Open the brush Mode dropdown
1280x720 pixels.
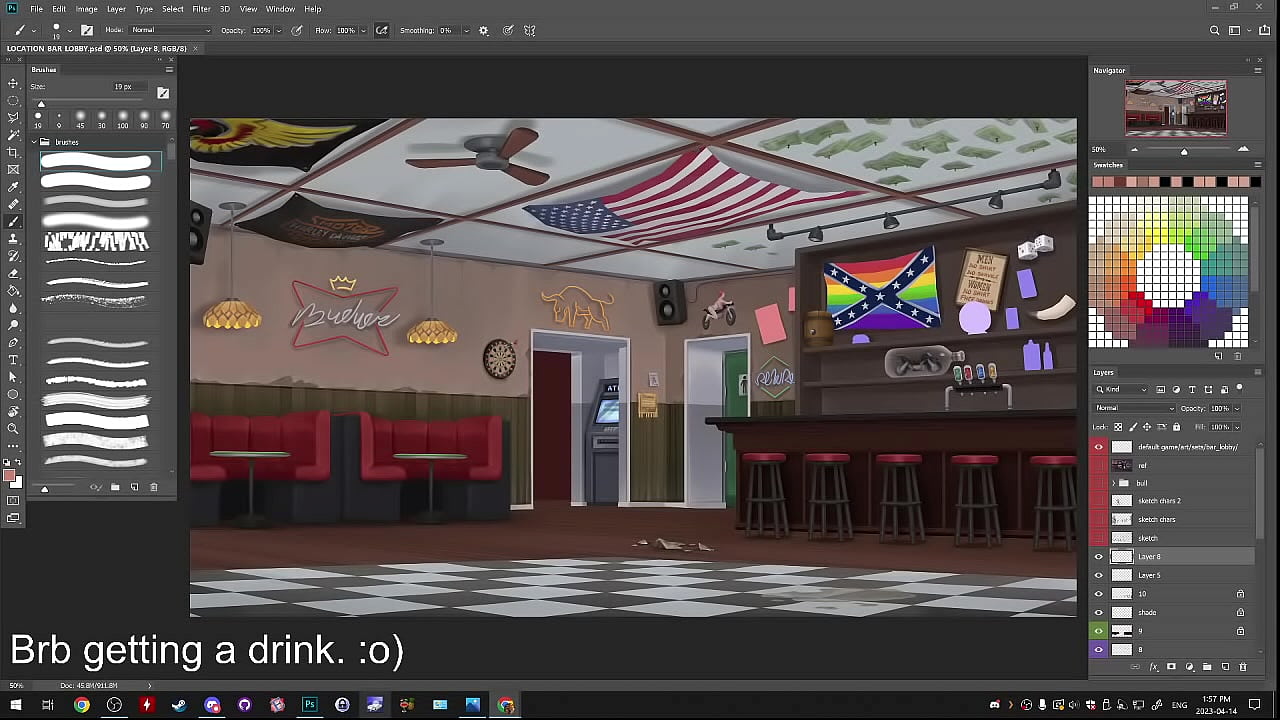coord(170,31)
